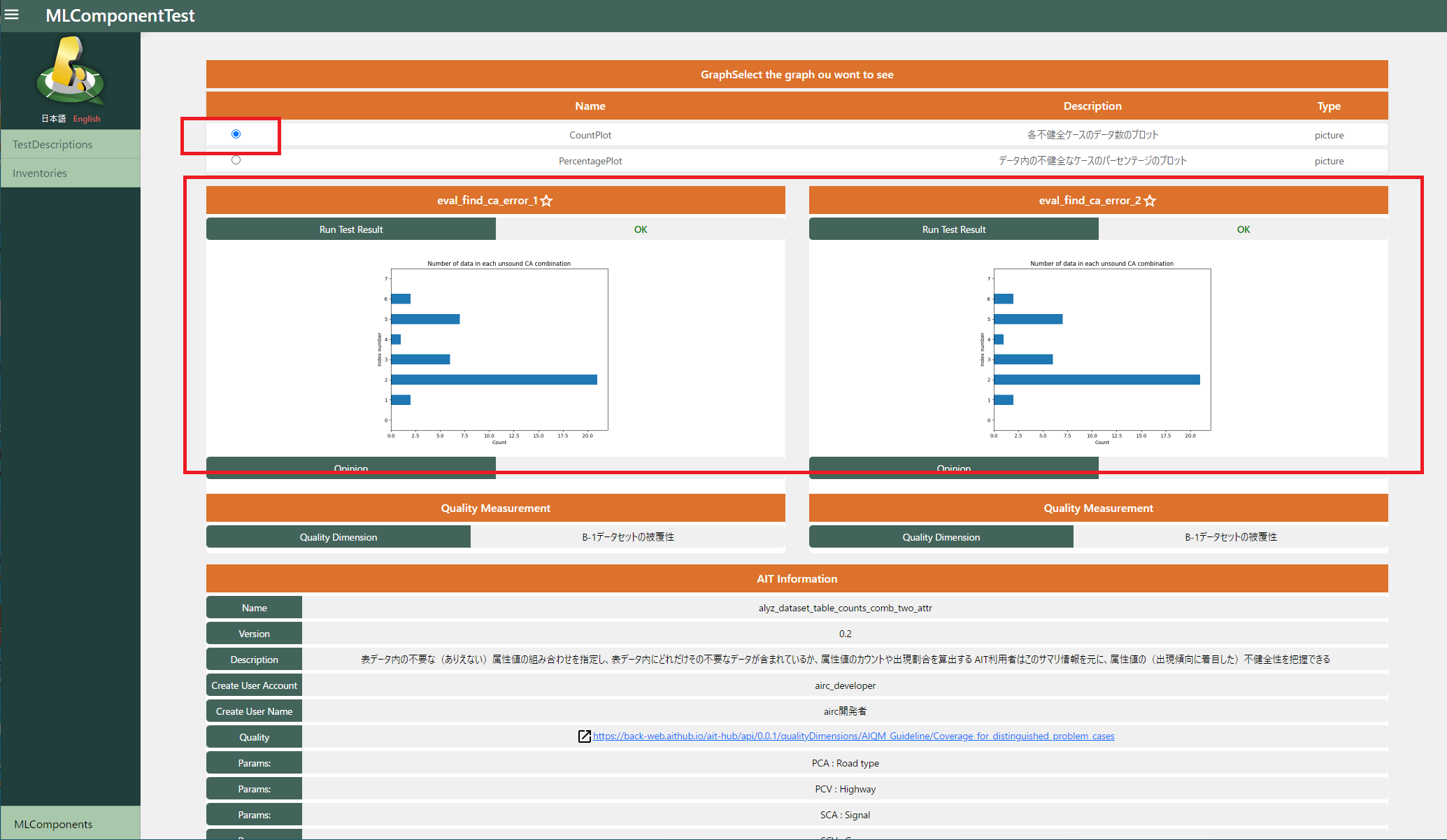This screenshot has width=1447, height=840.
Task: Go to MLComponents at sidebar bottom
Action: click(53, 824)
